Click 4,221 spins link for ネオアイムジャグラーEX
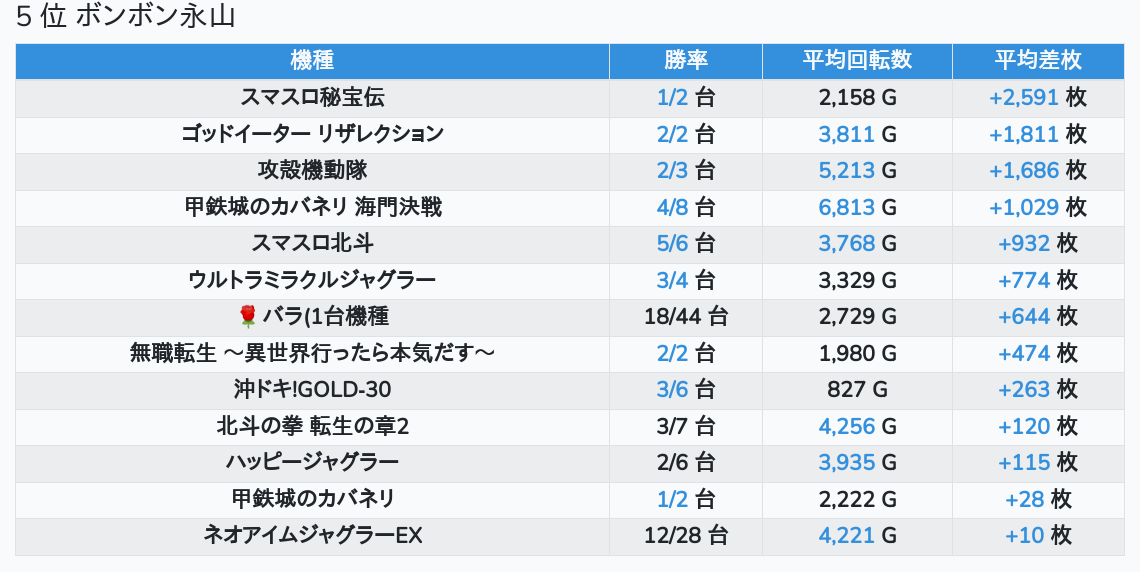 846,536
